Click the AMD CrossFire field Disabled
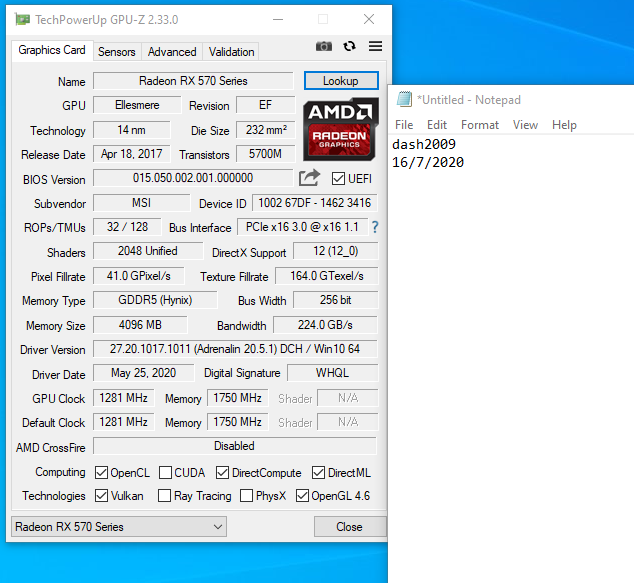 pos(235,446)
